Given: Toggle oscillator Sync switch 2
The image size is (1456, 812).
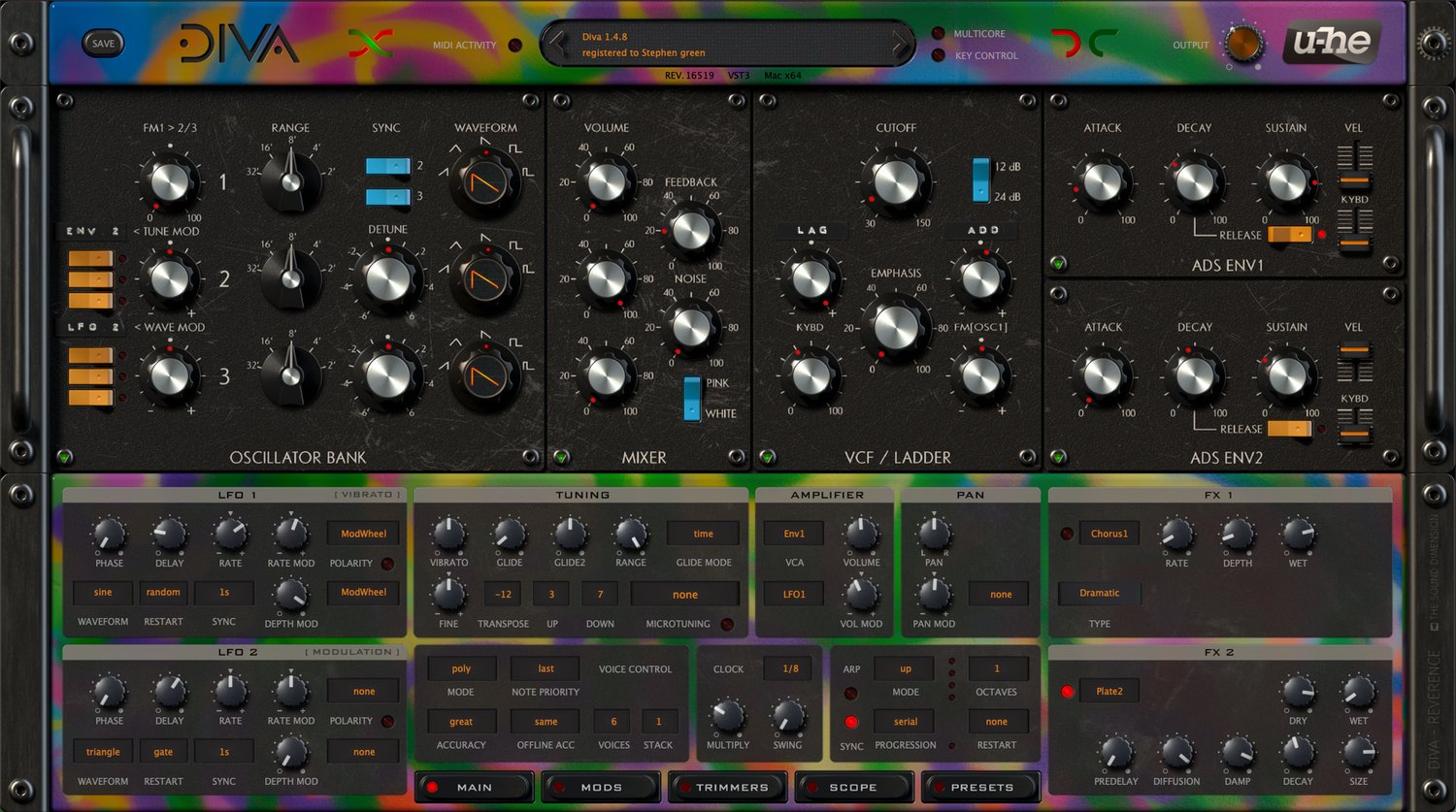Looking at the screenshot, I should pyautogui.click(x=388, y=166).
